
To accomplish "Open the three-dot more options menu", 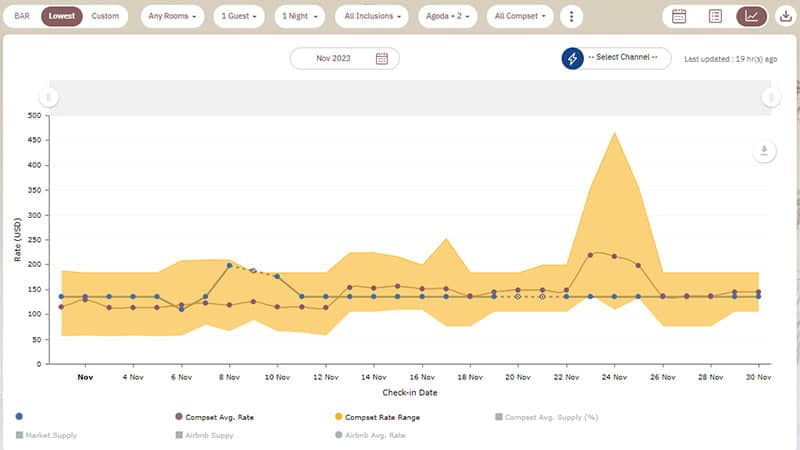I will click(x=571, y=16).
